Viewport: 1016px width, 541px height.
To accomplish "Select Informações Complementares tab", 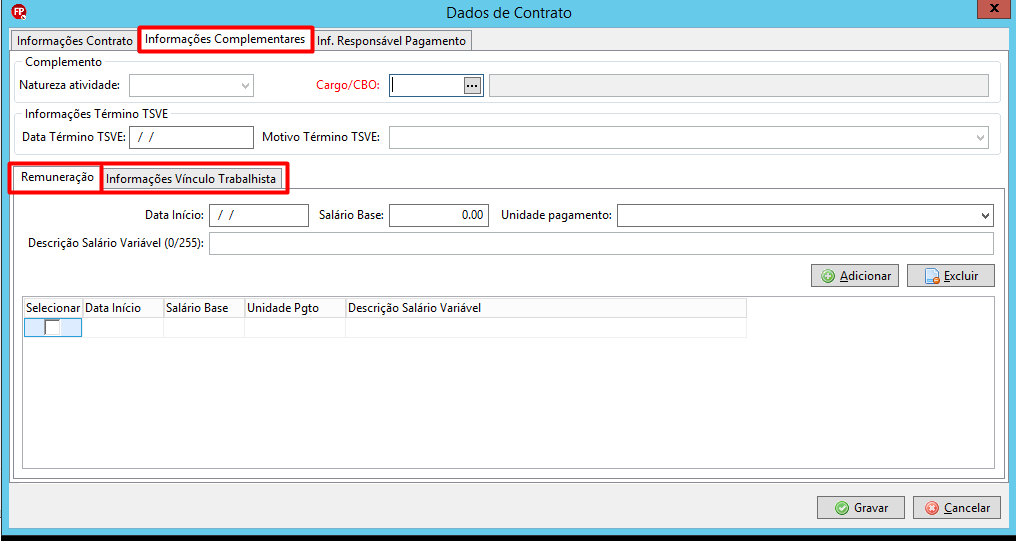I will coord(225,39).
